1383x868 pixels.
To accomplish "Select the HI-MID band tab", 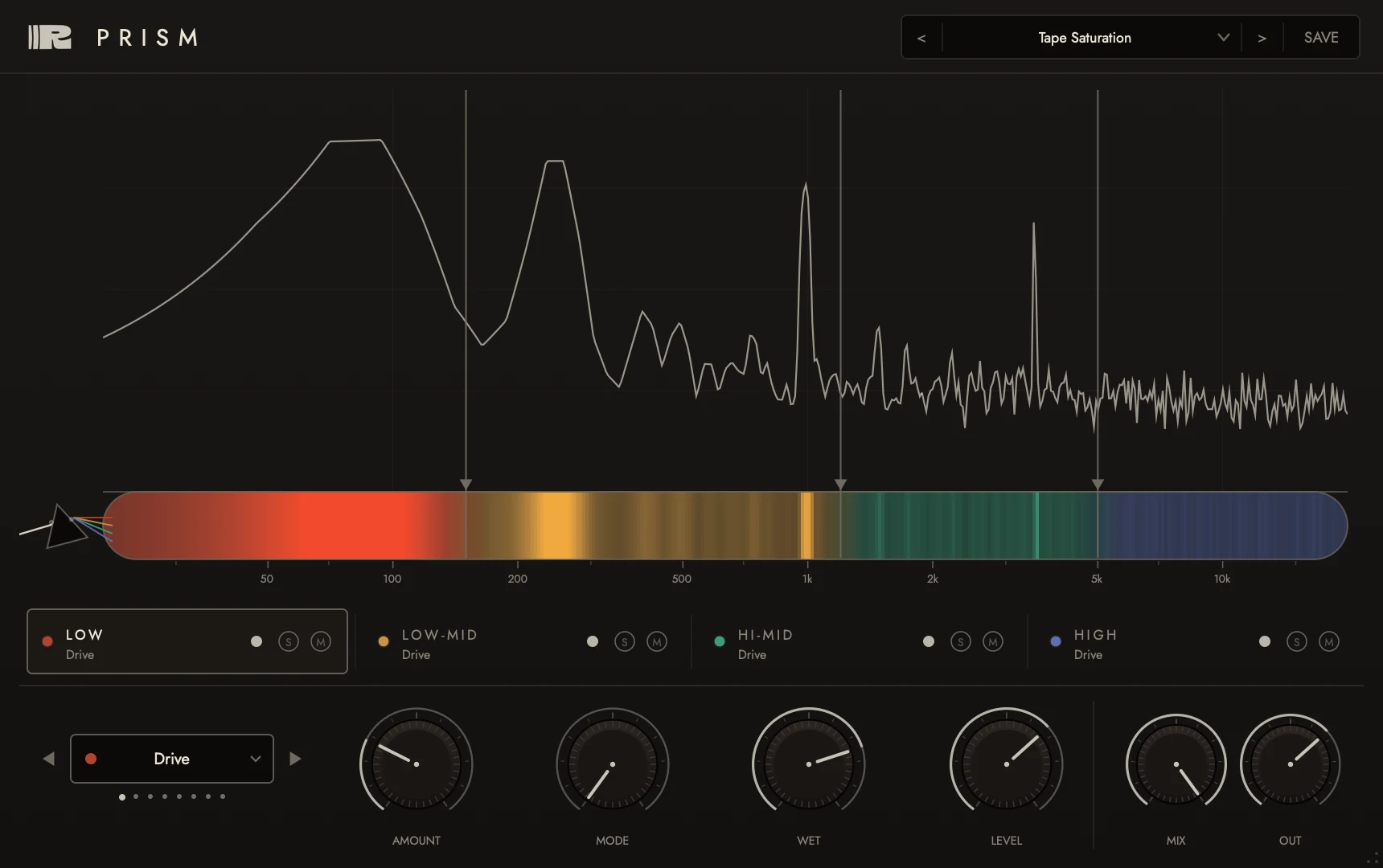I will tap(860, 641).
